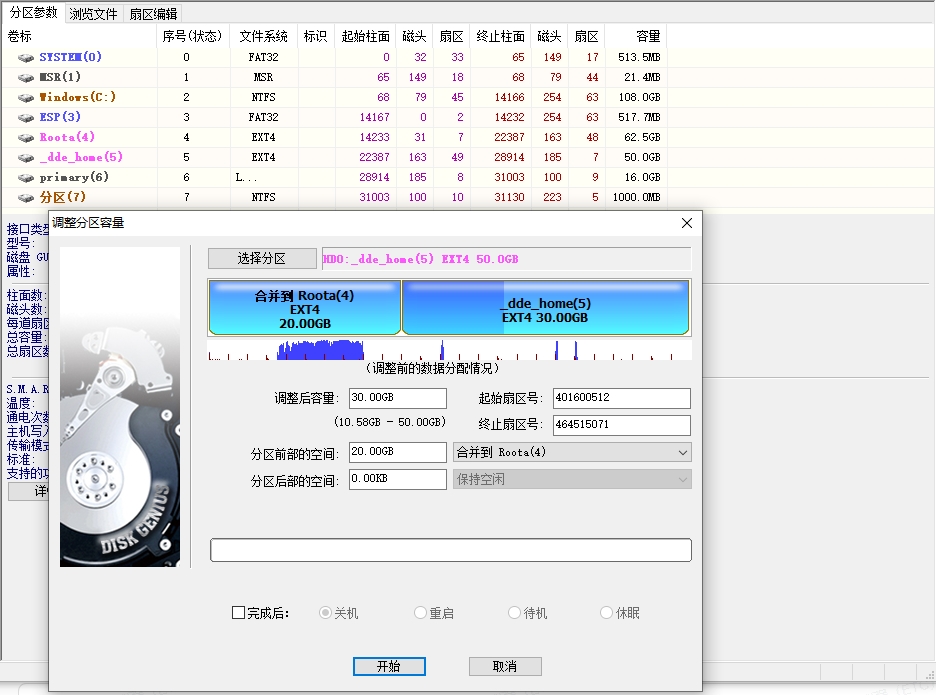936x695 pixels.
Task: Open the 保持空闲 dropdown
Action: pyautogui.click(x=572, y=479)
